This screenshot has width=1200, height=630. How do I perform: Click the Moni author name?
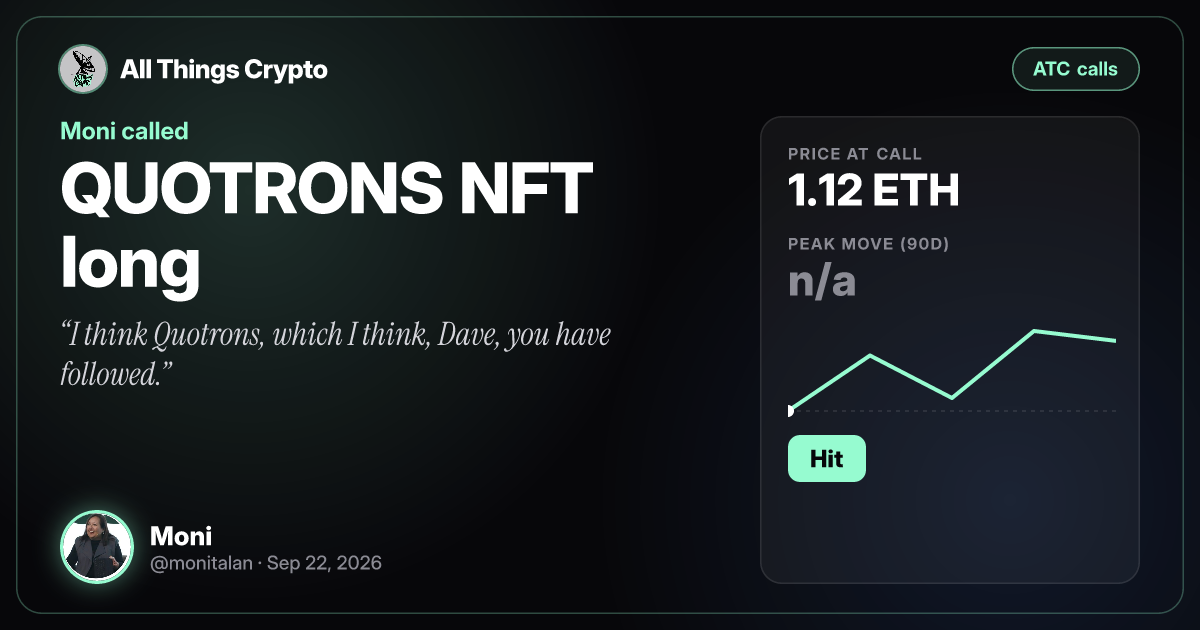(180, 535)
